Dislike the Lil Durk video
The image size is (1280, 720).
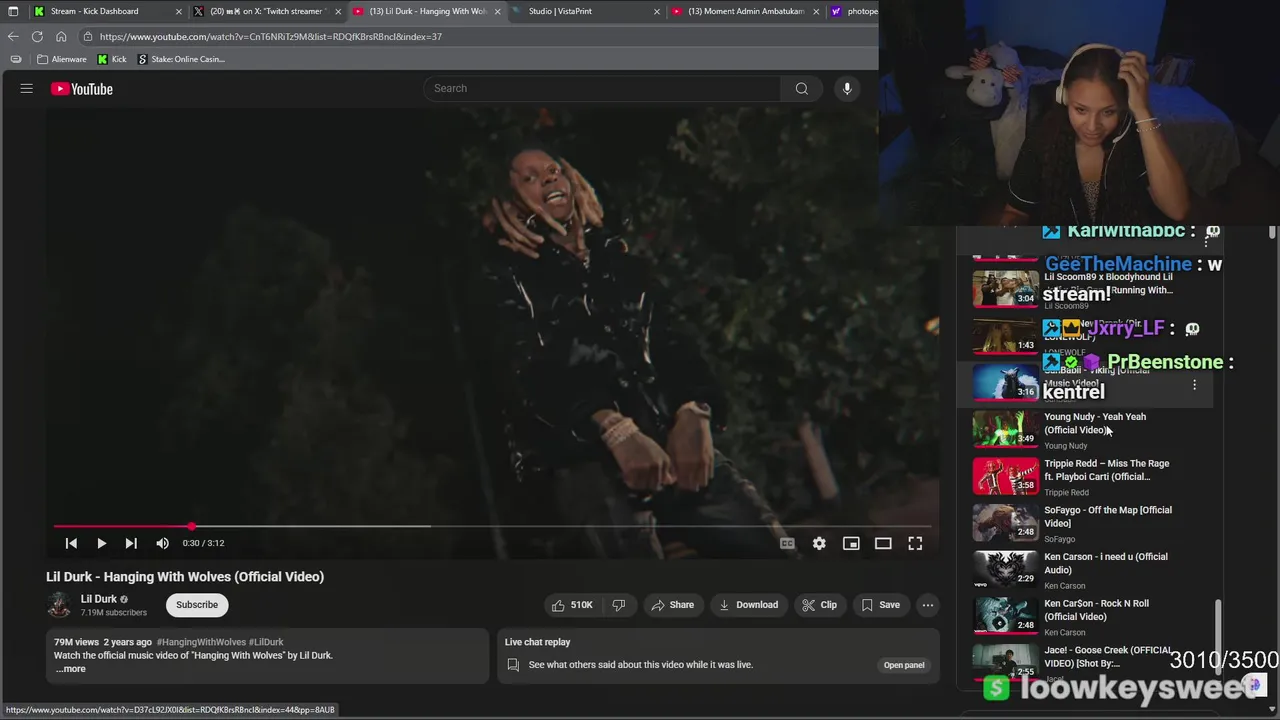[619, 605]
